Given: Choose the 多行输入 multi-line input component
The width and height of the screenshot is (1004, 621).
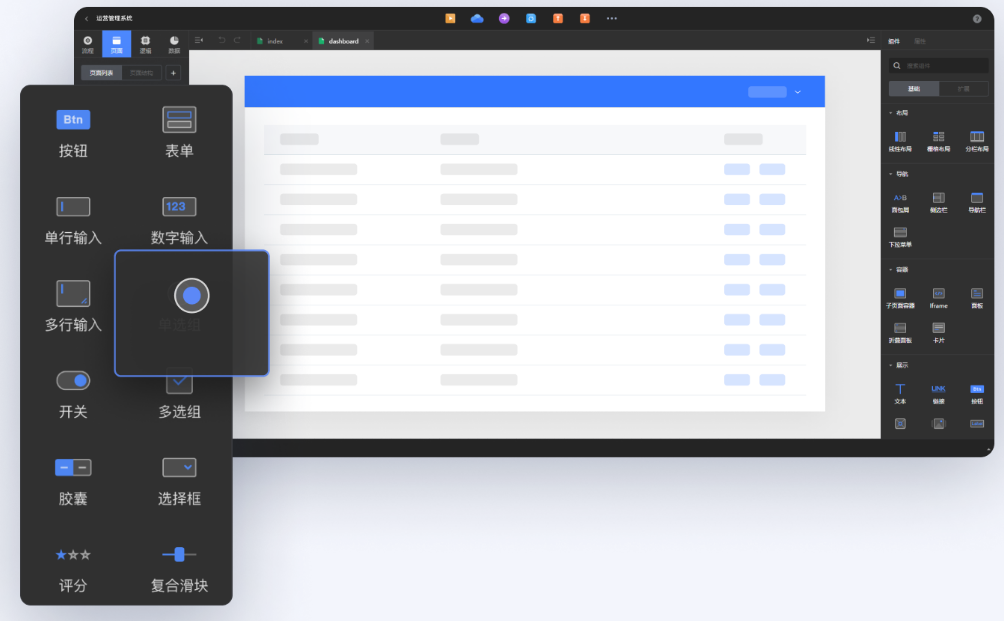Looking at the screenshot, I should [73, 307].
